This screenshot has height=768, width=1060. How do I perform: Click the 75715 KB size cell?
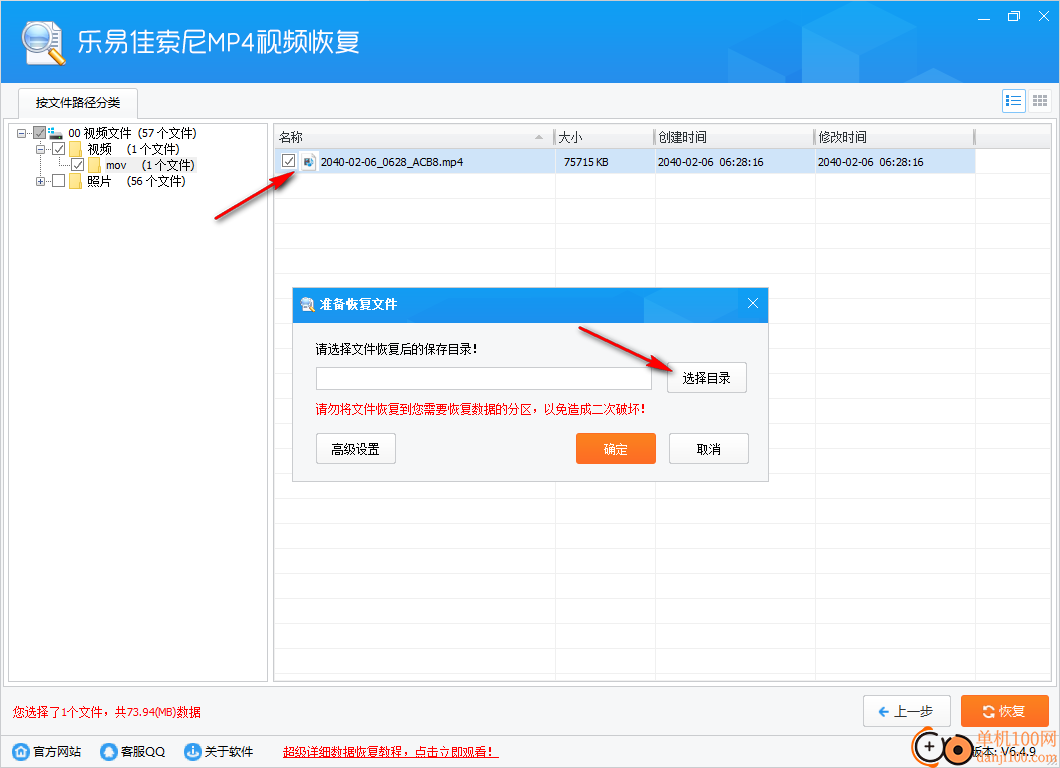click(x=586, y=162)
